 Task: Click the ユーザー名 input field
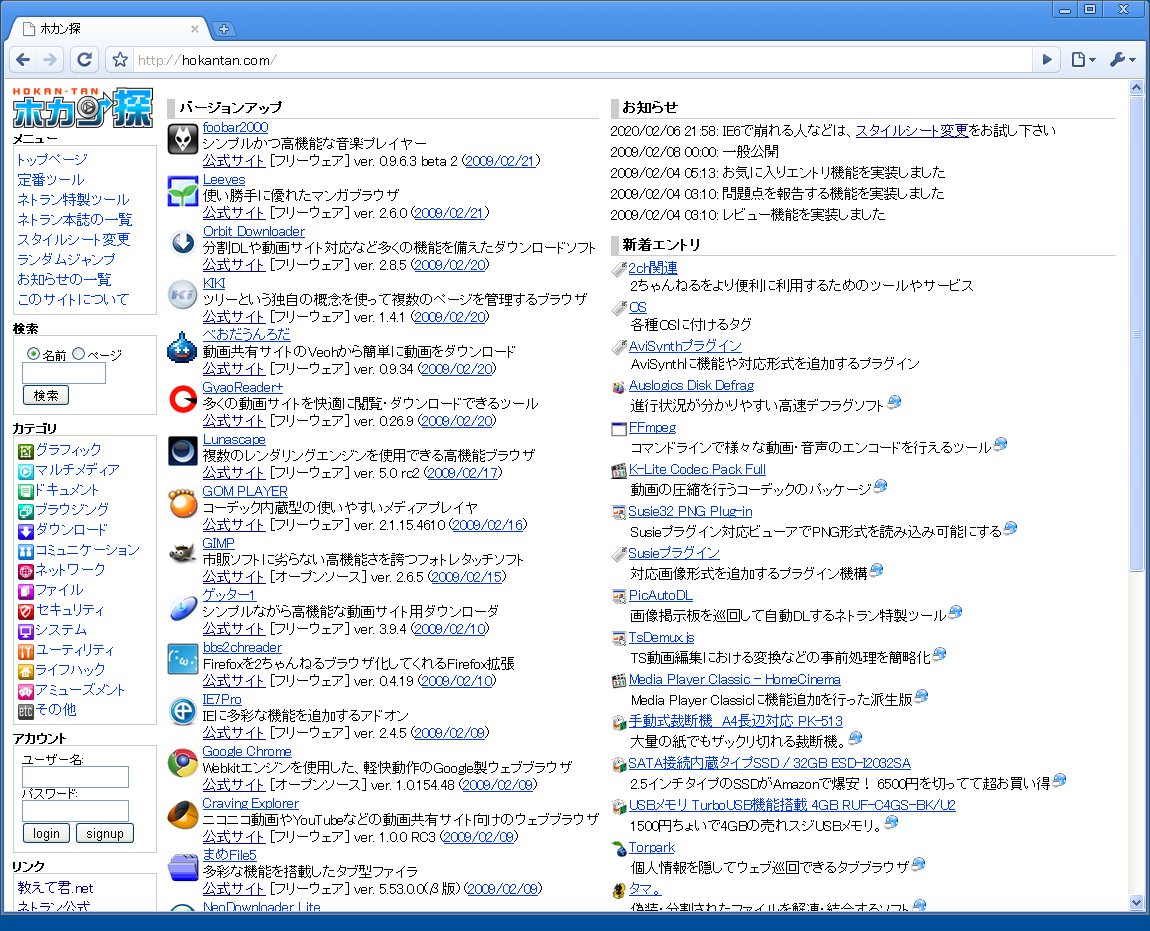(x=76, y=777)
